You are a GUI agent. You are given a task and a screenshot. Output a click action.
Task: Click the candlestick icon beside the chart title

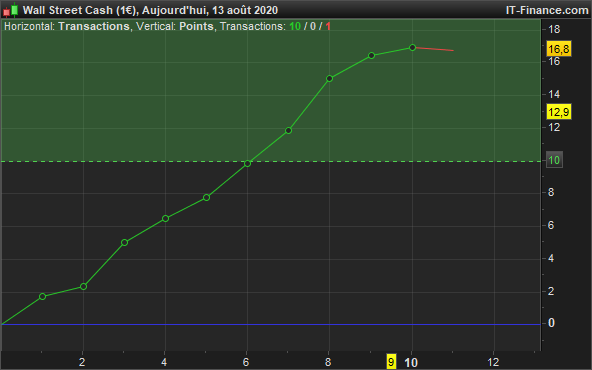[11, 10]
